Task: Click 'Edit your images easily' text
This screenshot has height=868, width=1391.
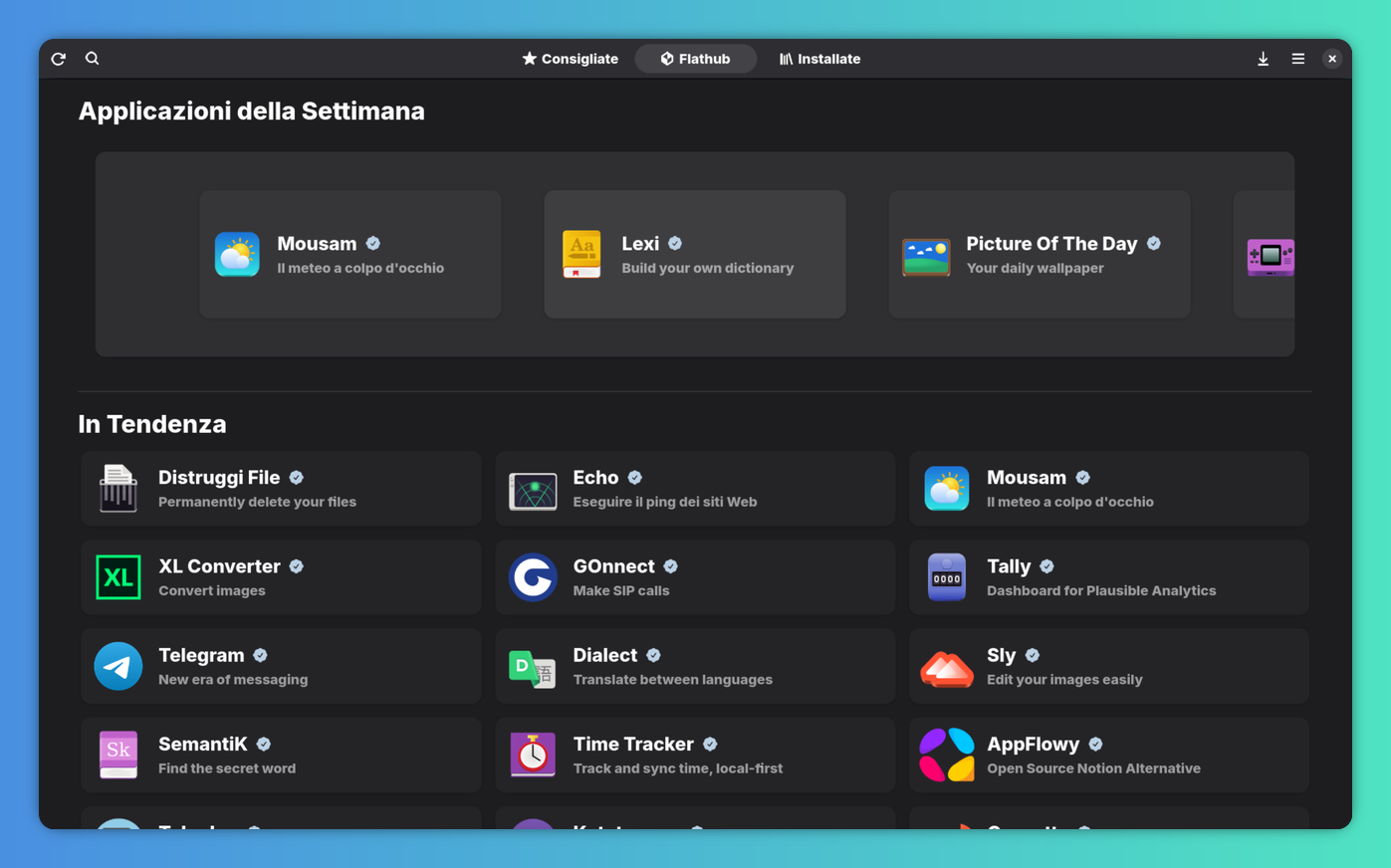Action: pos(1064,679)
